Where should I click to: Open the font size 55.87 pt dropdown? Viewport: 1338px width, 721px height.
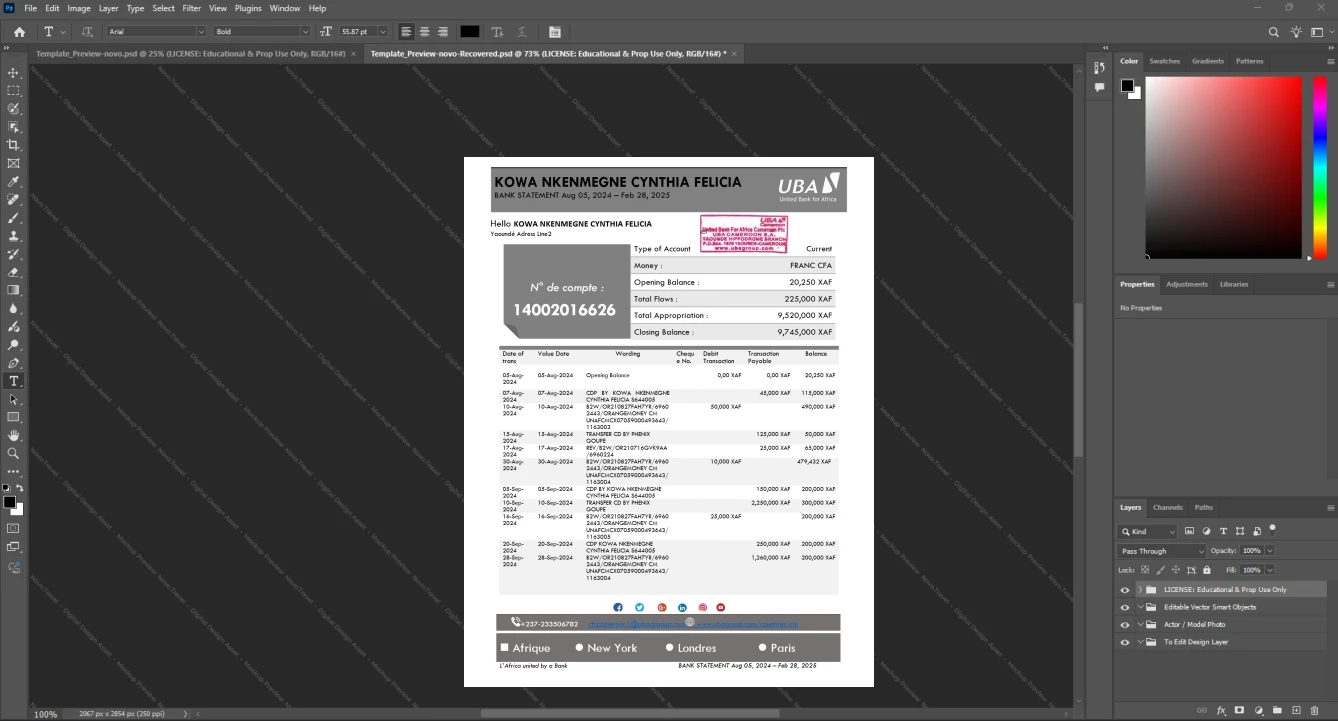point(382,32)
